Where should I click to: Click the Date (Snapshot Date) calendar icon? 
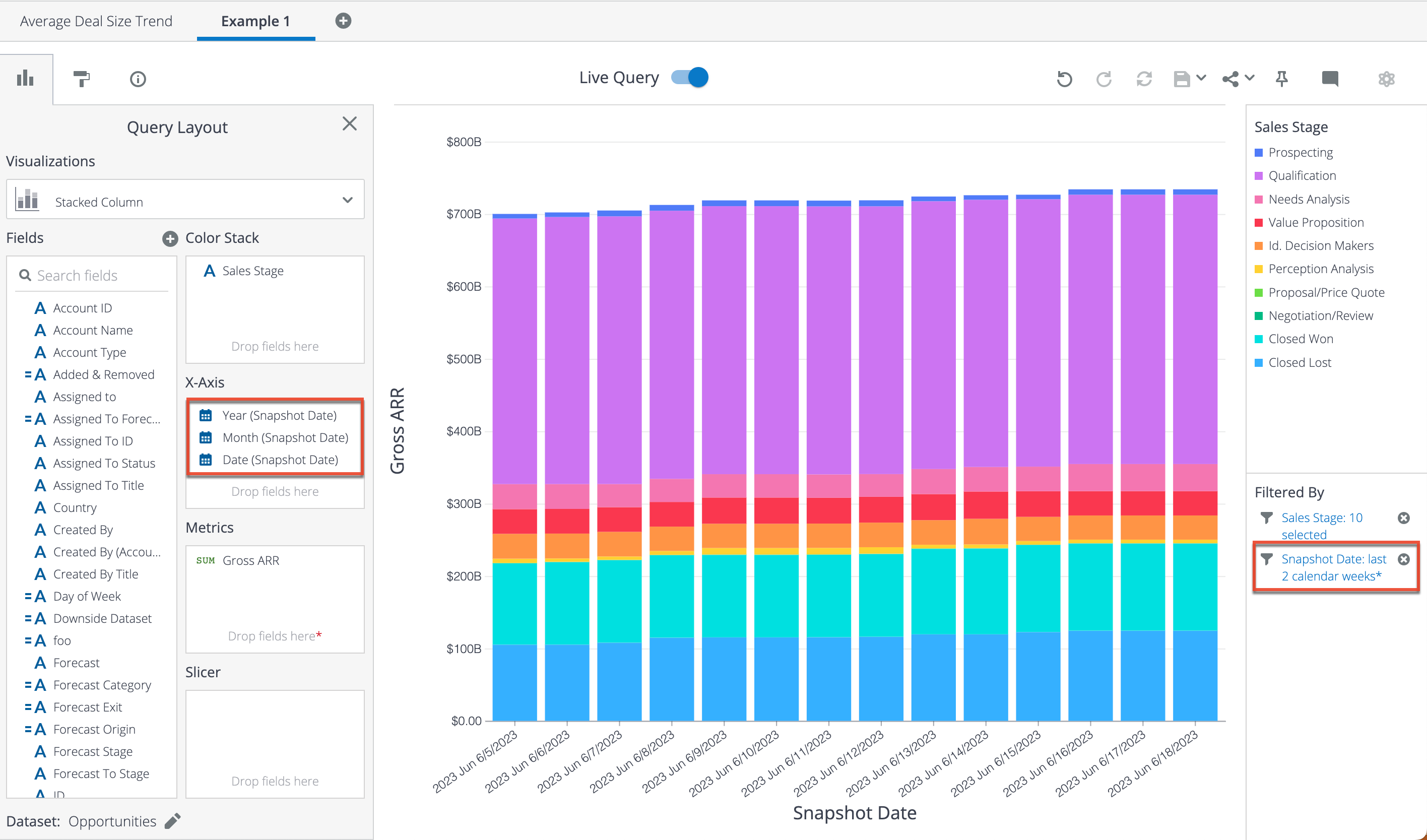206,460
